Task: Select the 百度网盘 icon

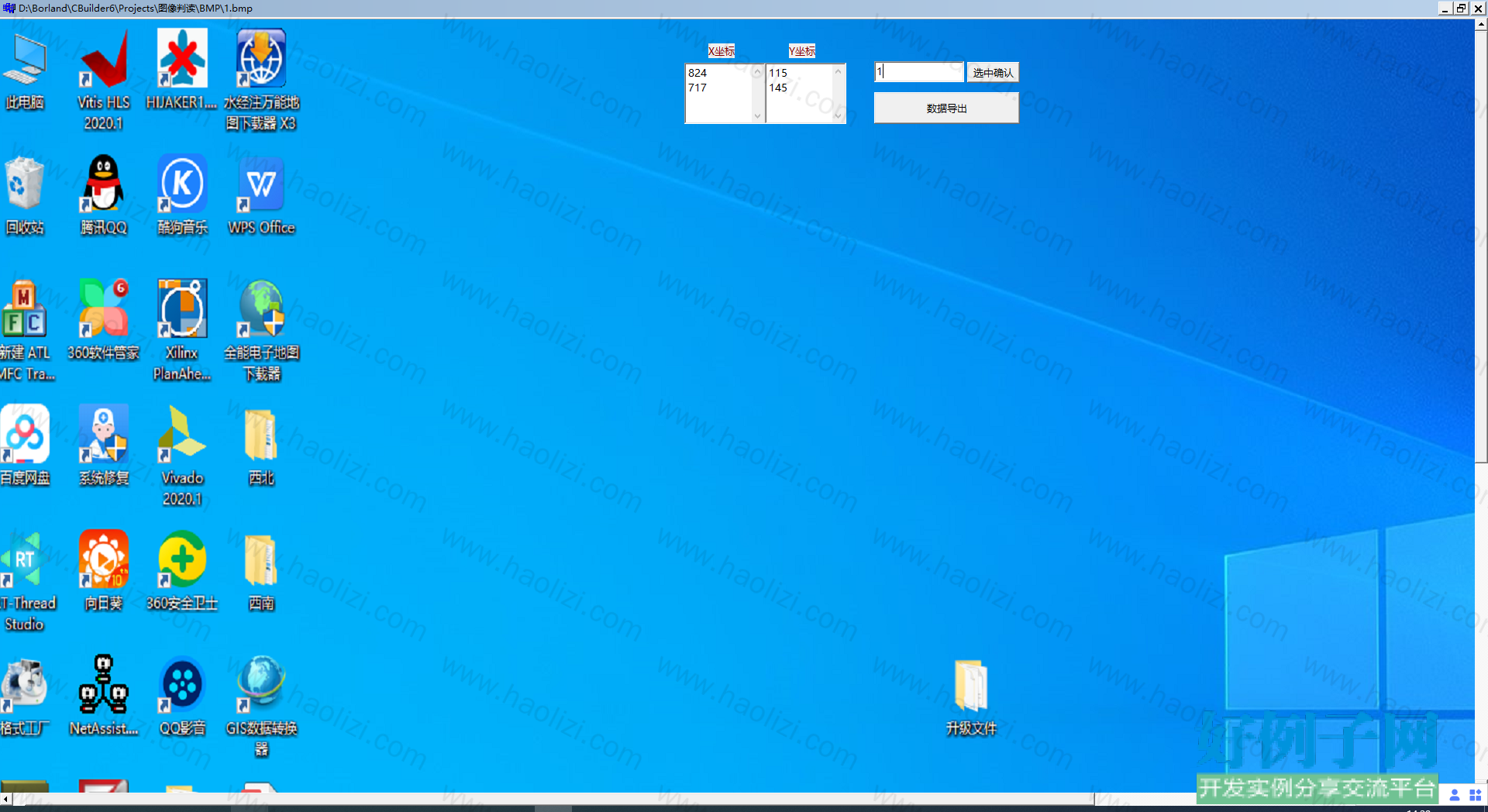Action: coord(25,433)
